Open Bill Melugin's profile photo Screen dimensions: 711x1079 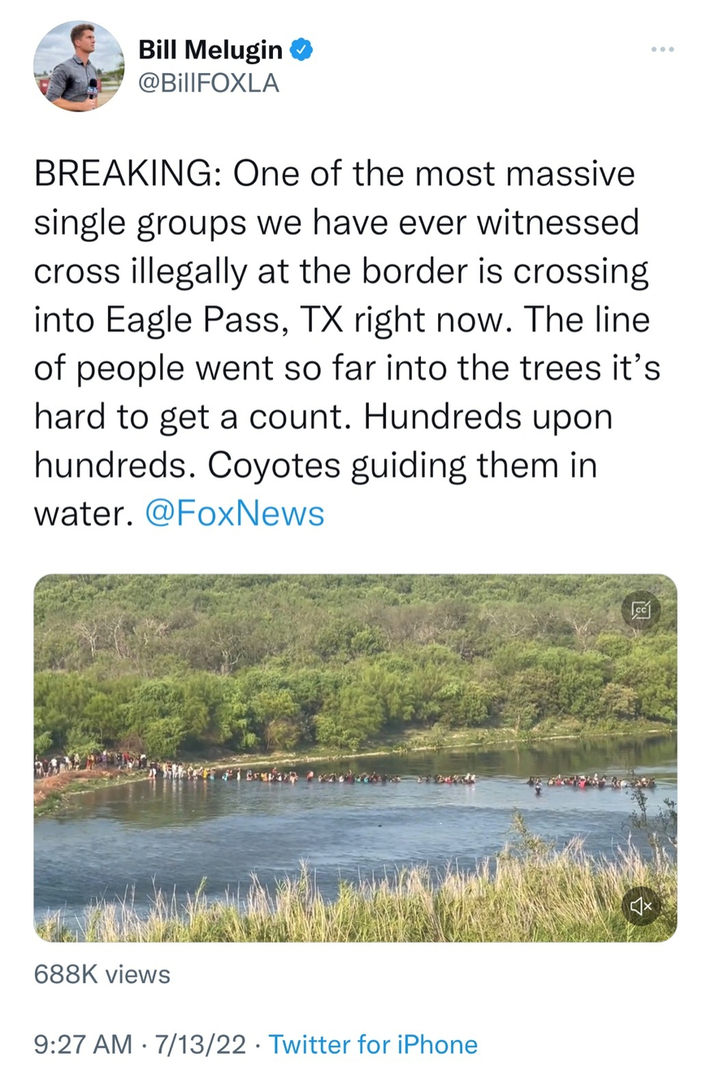(78, 66)
